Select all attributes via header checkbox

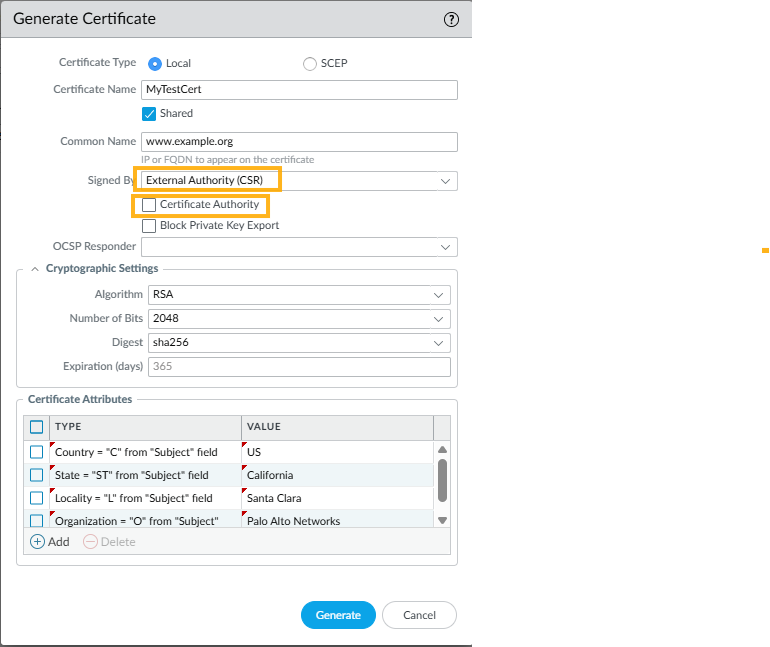click(x=37, y=427)
